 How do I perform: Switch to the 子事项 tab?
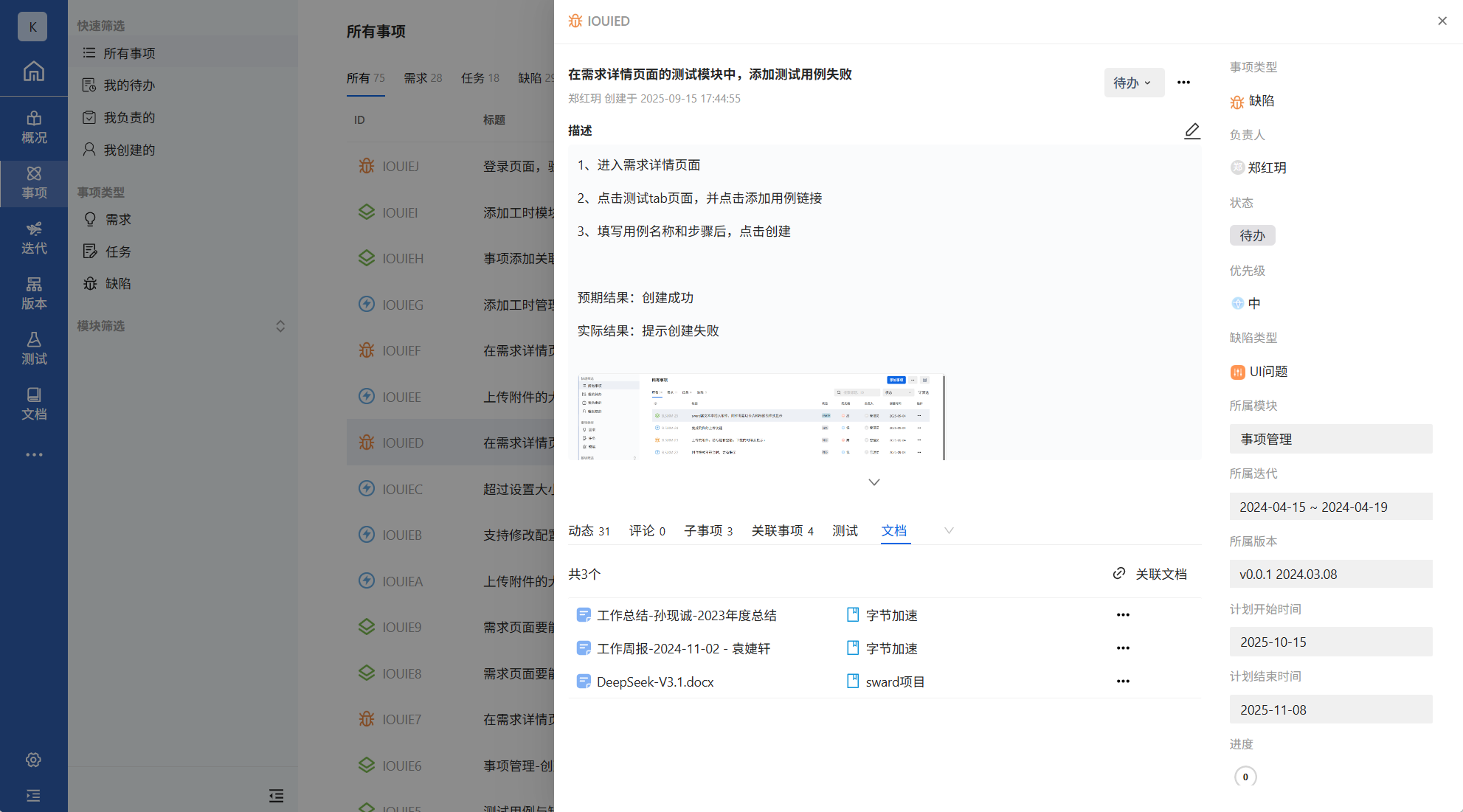(x=708, y=531)
